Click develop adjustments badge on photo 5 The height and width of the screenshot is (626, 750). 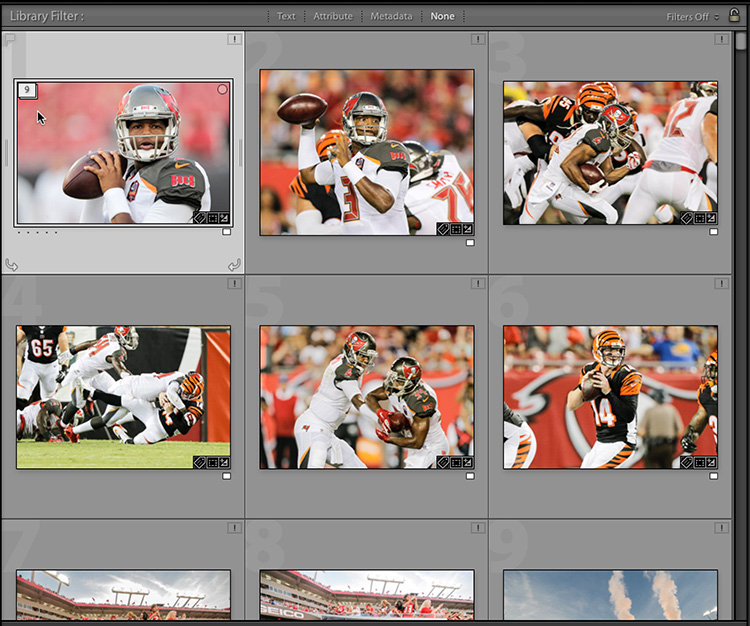(x=467, y=462)
